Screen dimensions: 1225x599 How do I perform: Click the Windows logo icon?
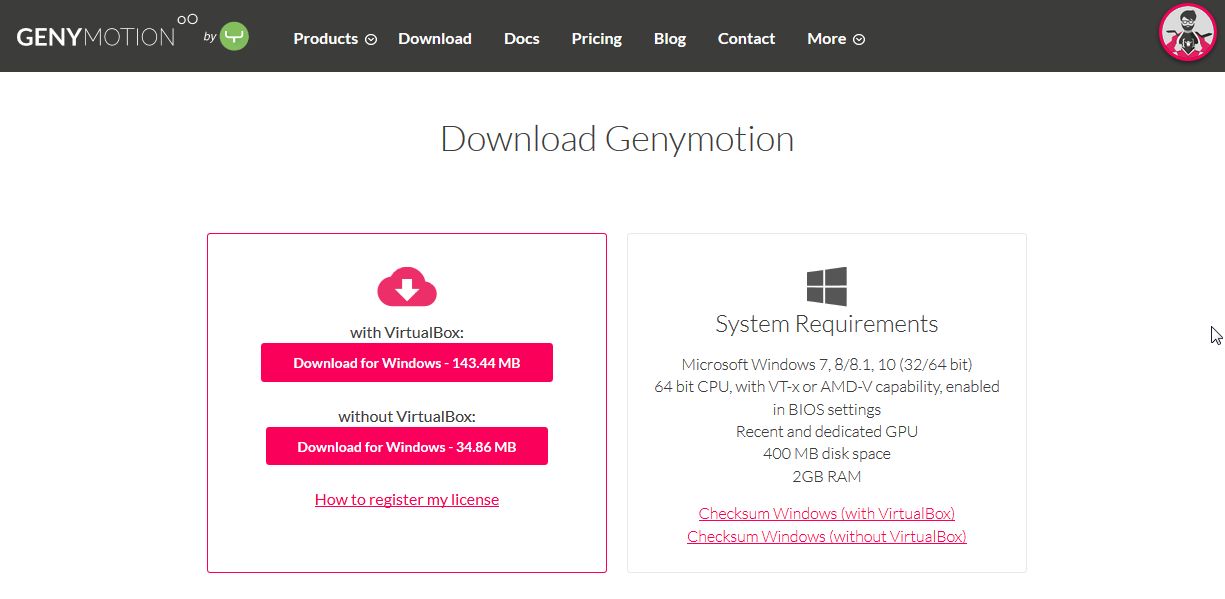pyautogui.click(x=826, y=286)
